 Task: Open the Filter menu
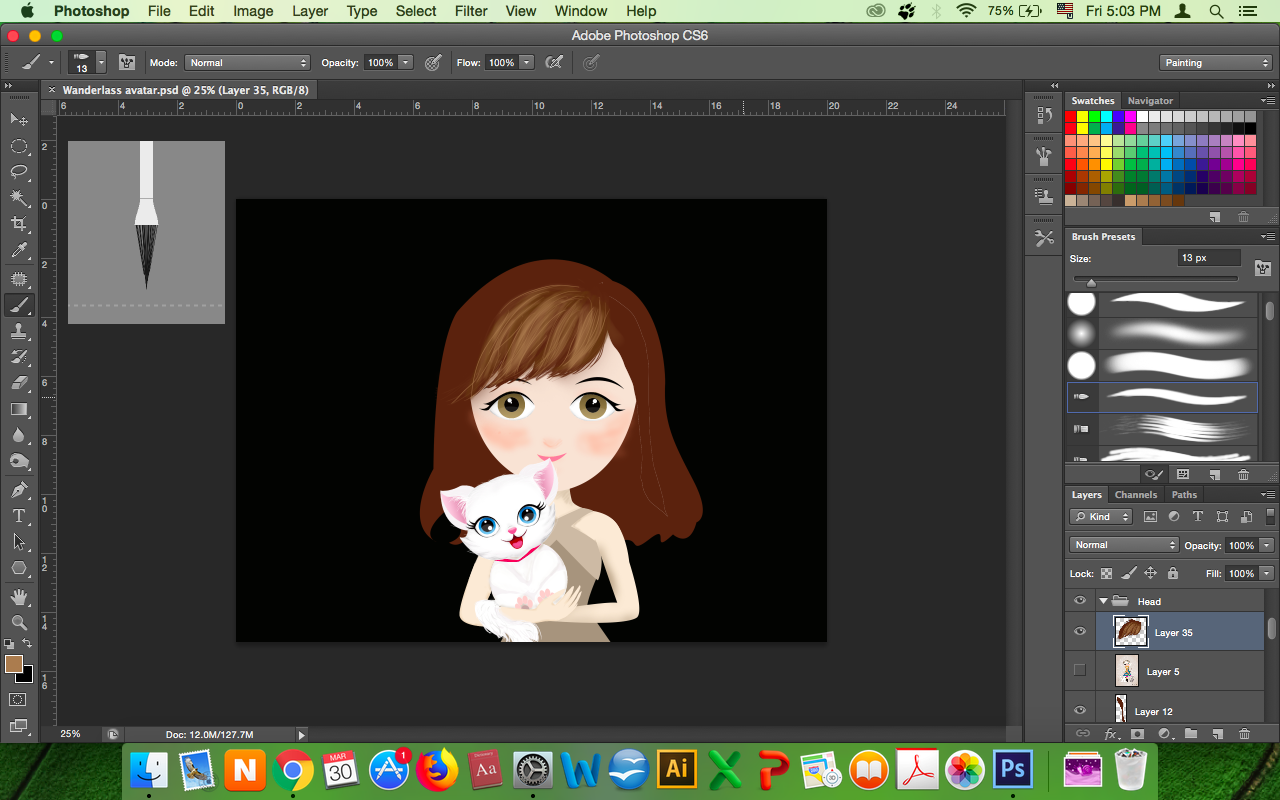coord(471,11)
